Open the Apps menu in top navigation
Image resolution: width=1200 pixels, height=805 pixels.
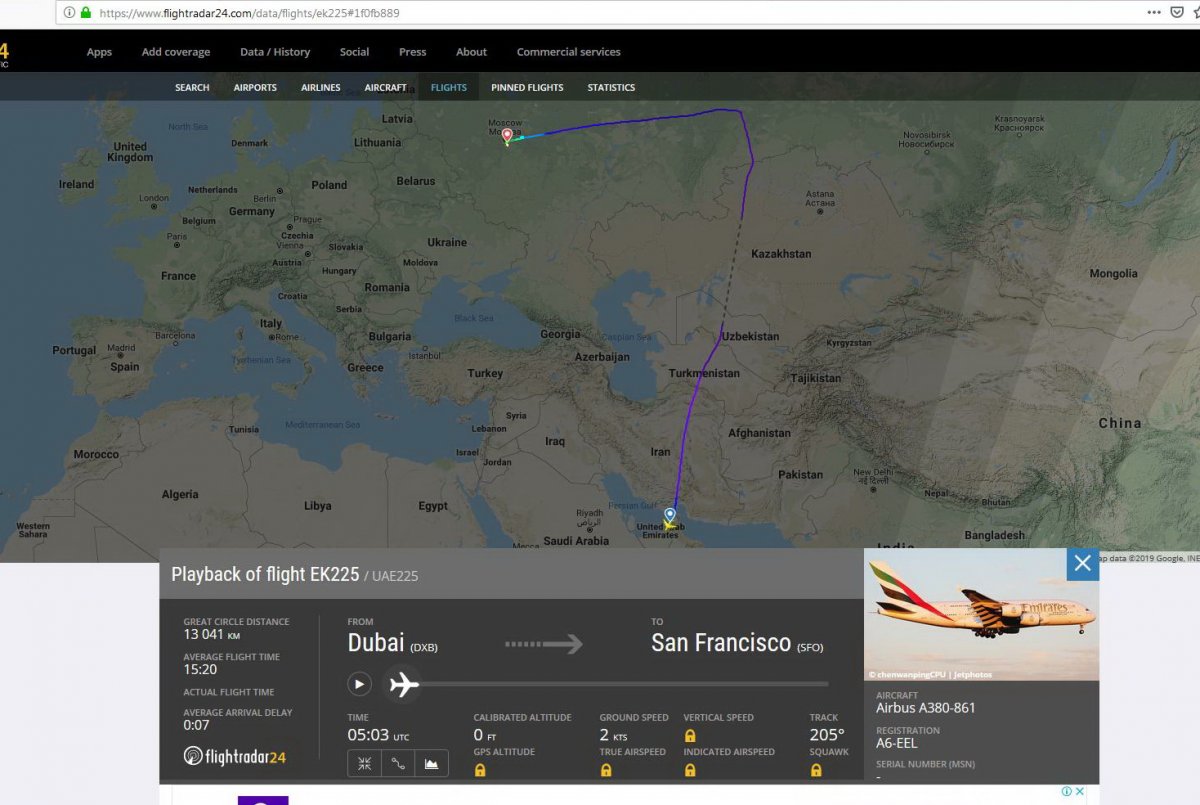[99, 52]
